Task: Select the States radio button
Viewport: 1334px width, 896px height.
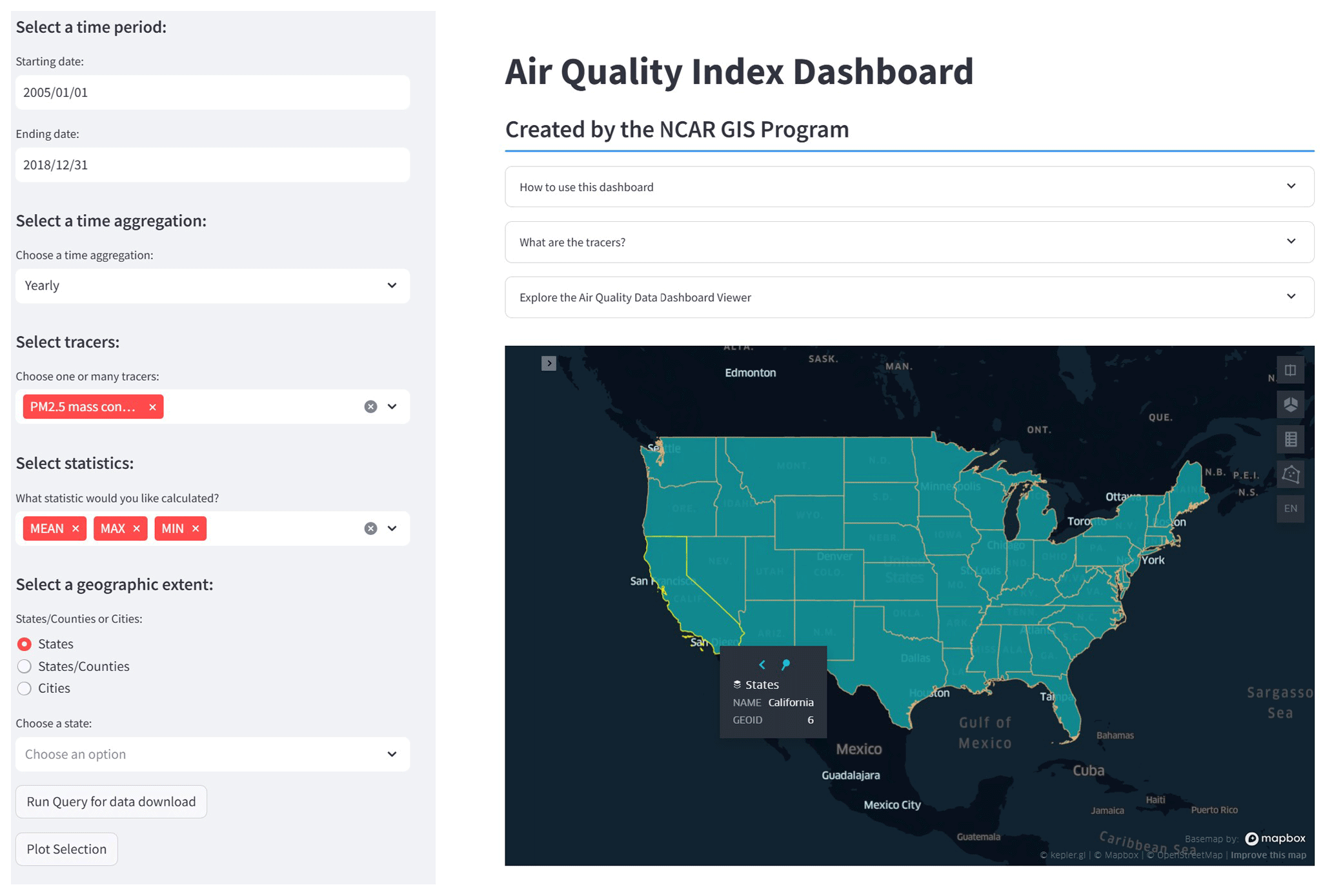Action: point(25,644)
